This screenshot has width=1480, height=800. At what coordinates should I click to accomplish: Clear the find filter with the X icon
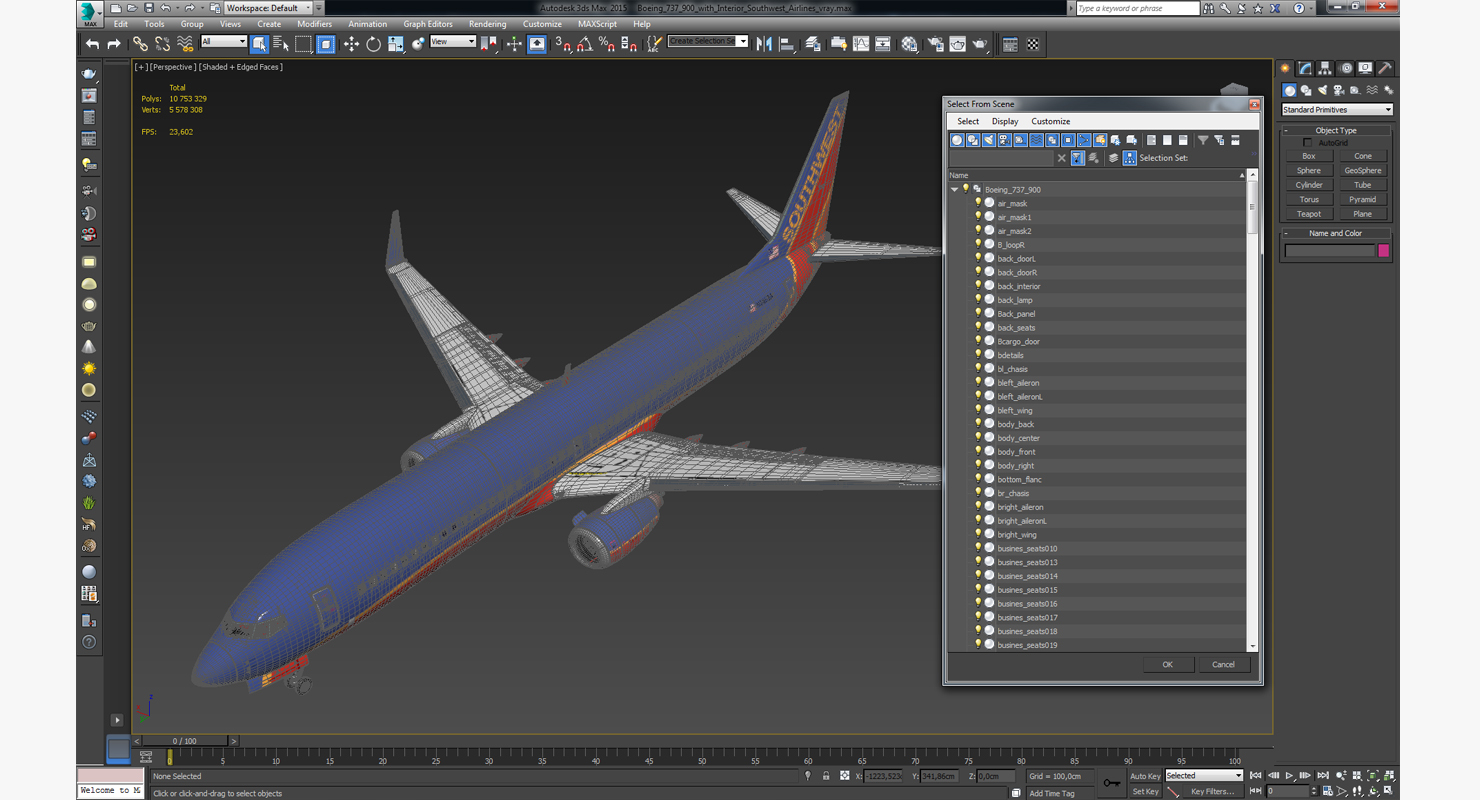pos(1061,158)
